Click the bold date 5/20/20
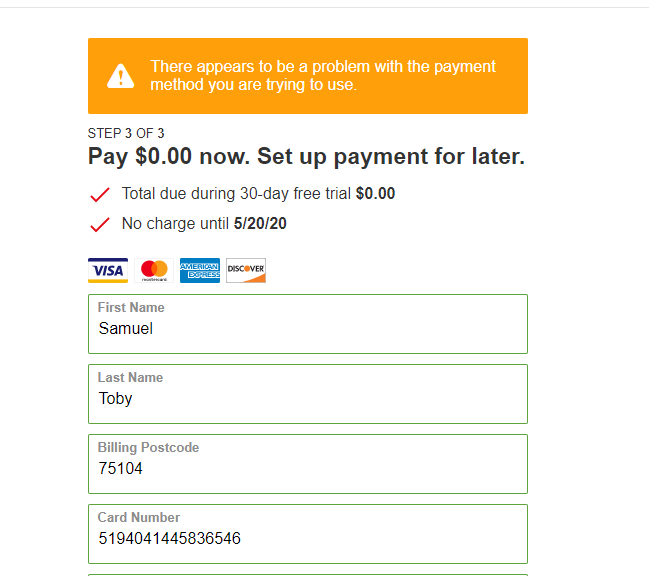Screen dimensions: 649x576 pos(260,224)
